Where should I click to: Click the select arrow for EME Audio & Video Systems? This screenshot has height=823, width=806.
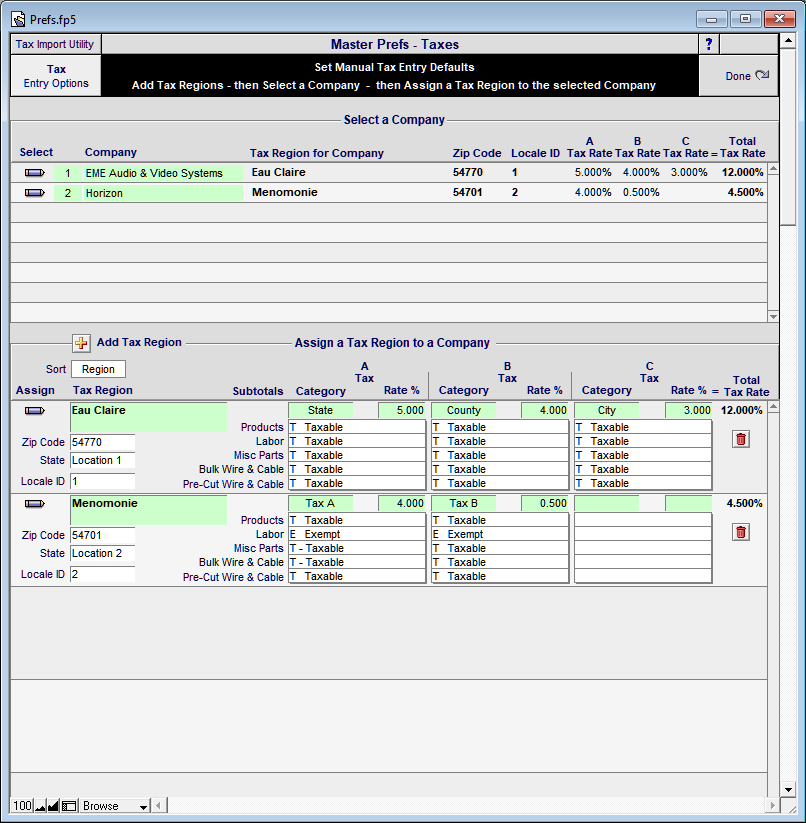pos(35,173)
